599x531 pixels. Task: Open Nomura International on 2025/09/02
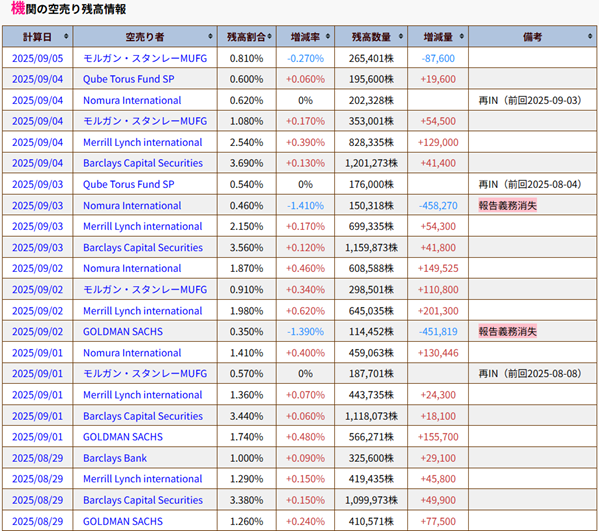tap(132, 269)
